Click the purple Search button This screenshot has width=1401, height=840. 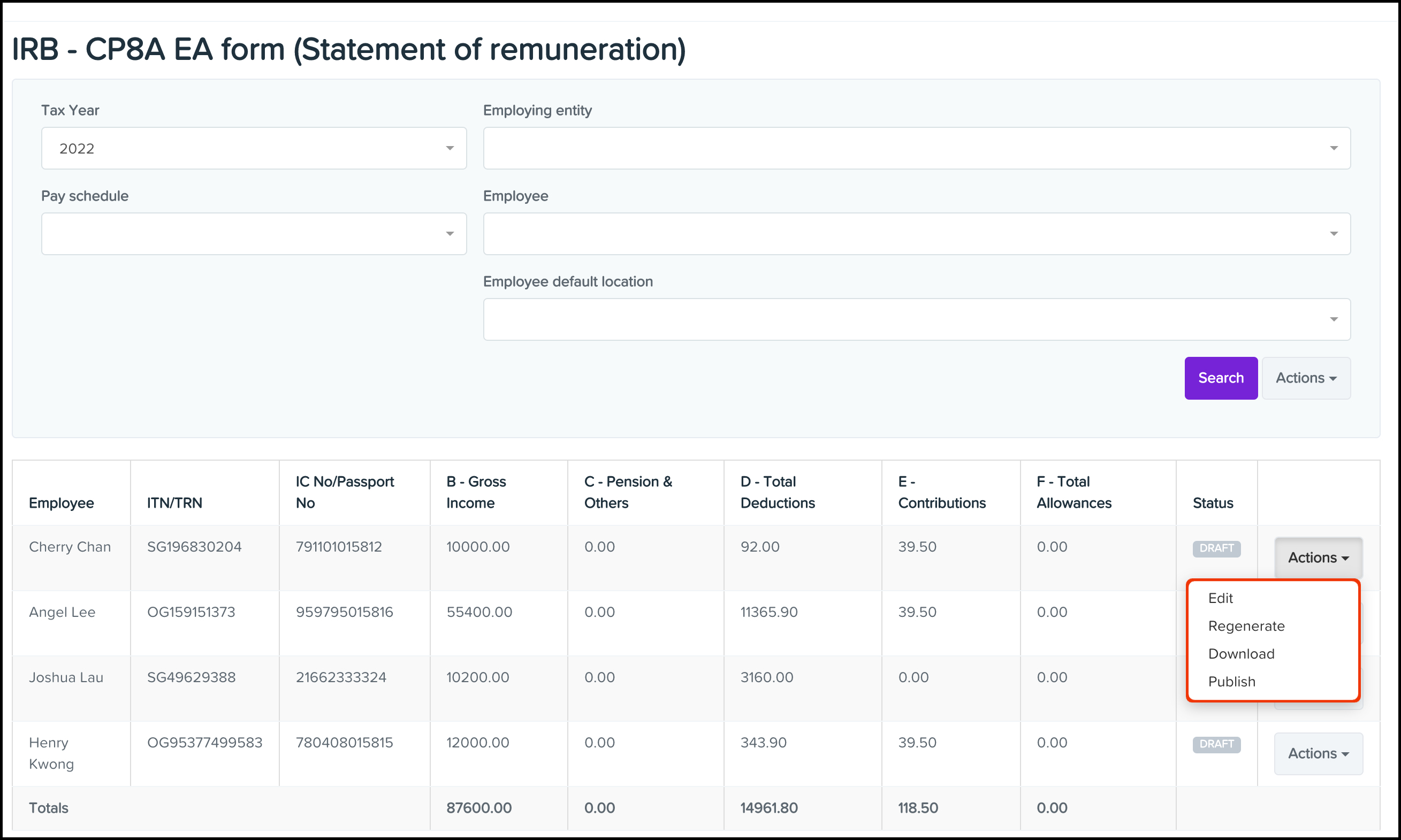[x=1221, y=378]
